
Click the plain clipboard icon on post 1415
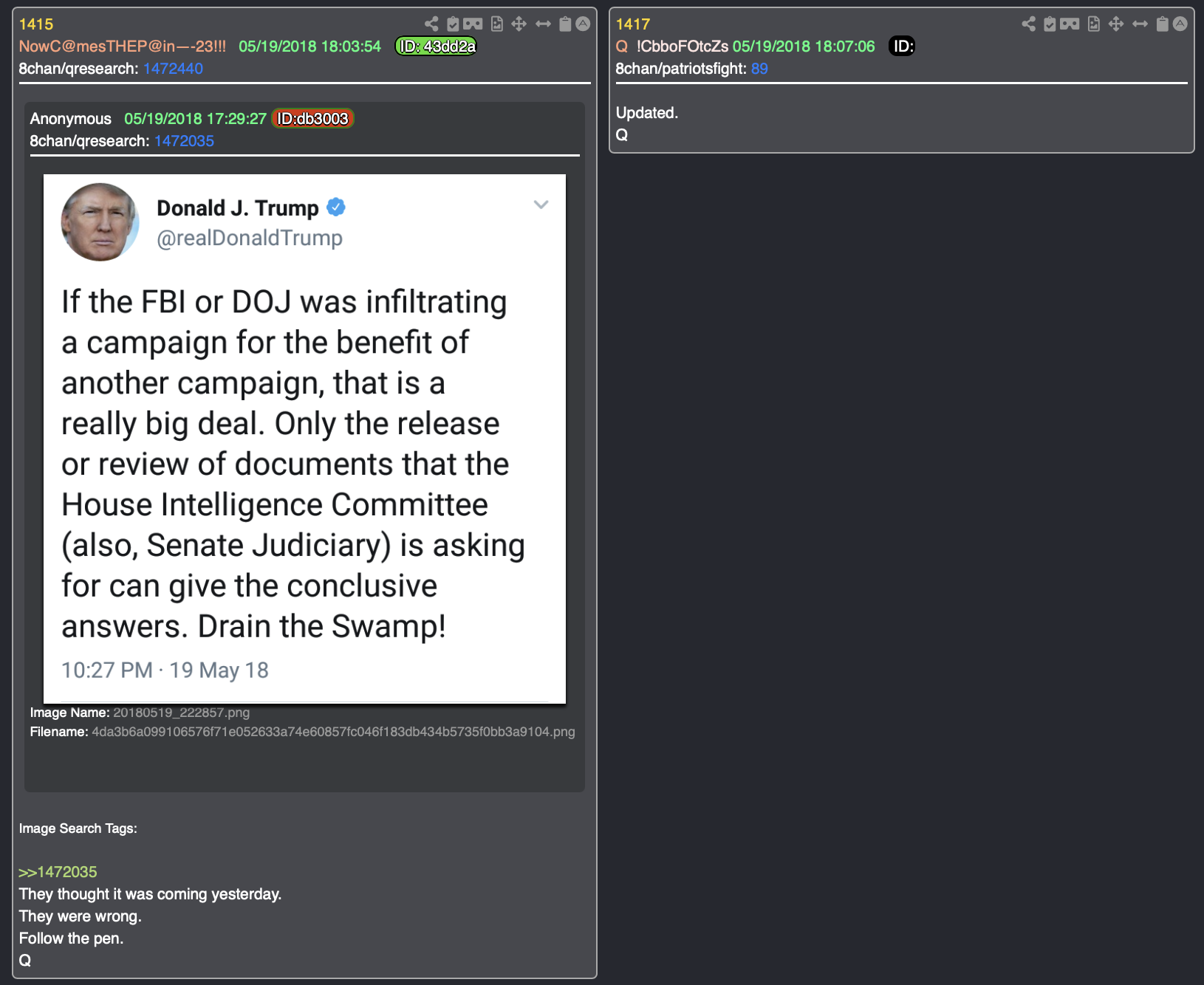[565, 24]
